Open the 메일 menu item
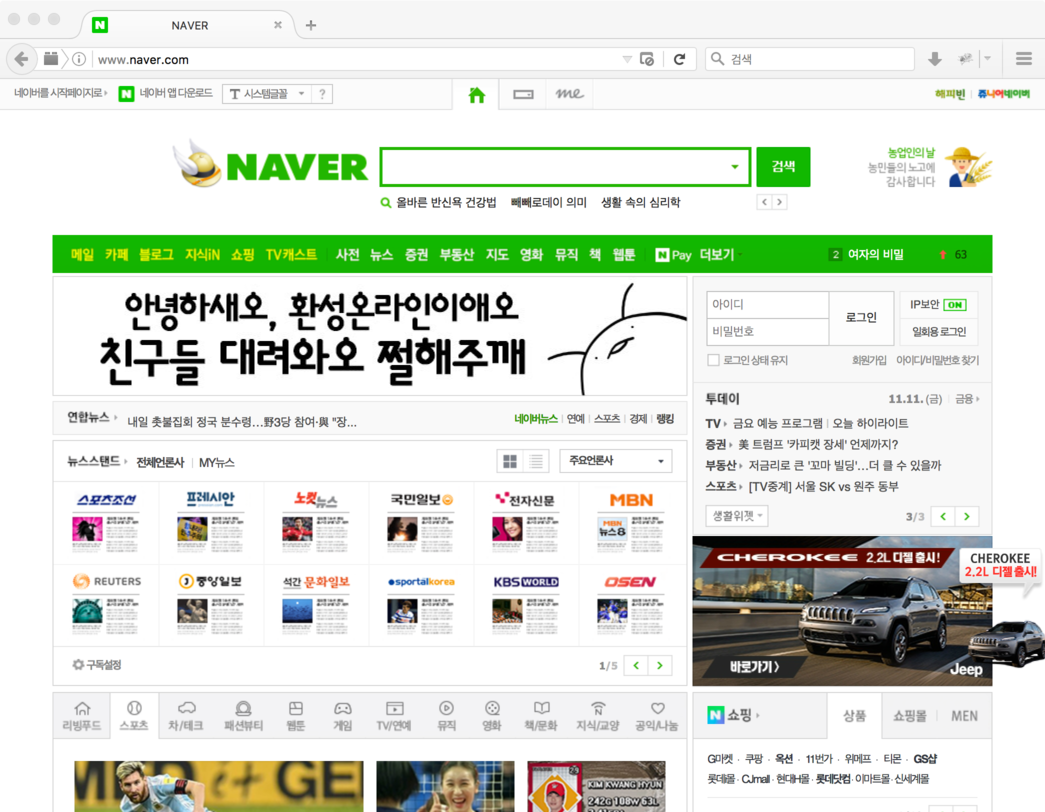 83,254
